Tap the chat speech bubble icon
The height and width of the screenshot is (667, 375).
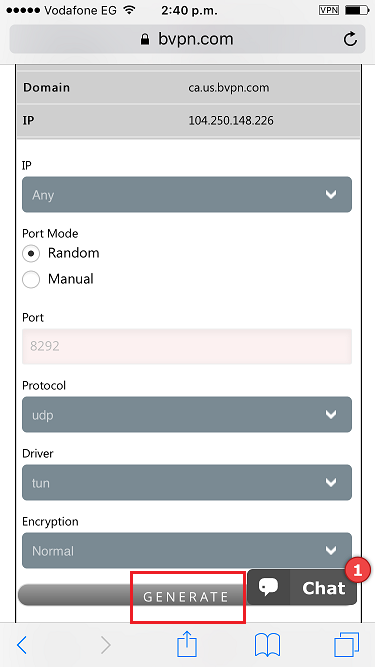[x=268, y=587]
